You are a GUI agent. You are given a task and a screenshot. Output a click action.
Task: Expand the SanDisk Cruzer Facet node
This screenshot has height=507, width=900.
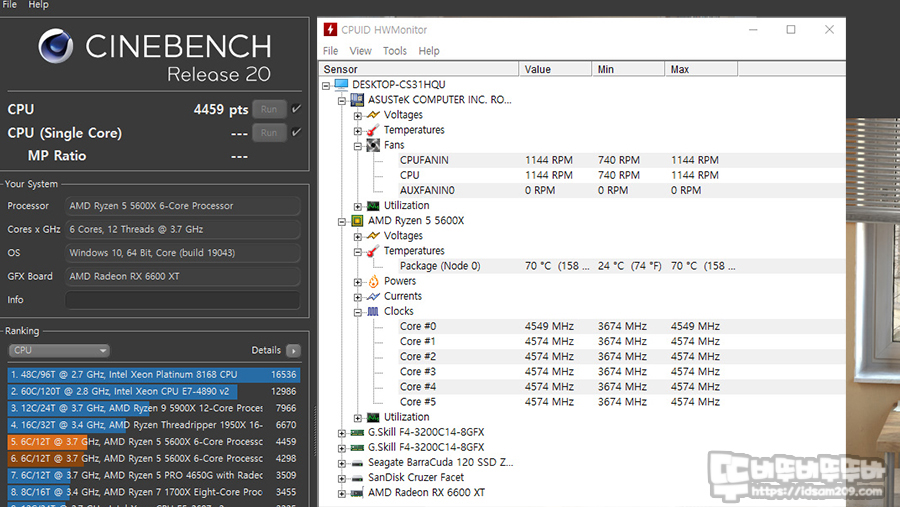tap(342, 479)
